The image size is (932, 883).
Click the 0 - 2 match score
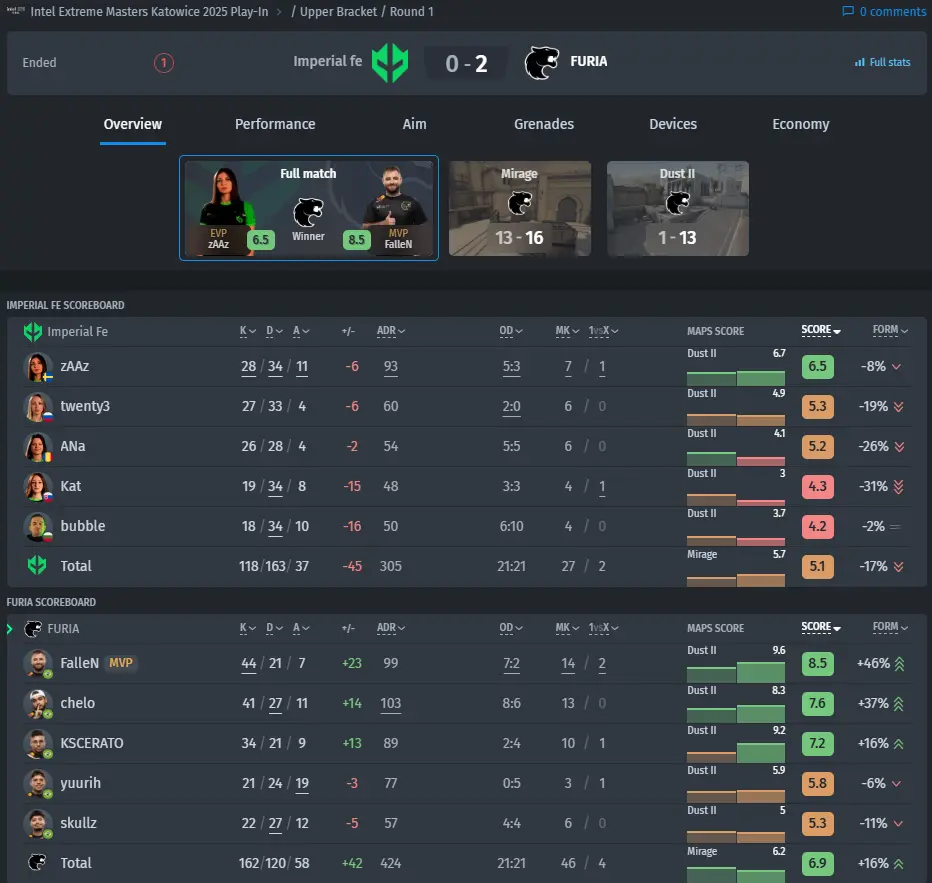coord(467,63)
